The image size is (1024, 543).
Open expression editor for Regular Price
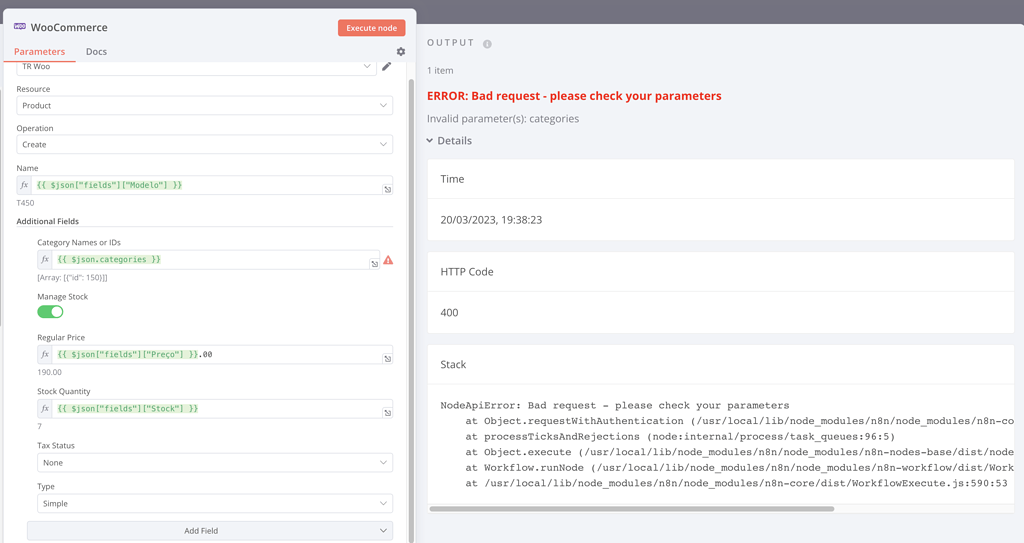click(387, 357)
